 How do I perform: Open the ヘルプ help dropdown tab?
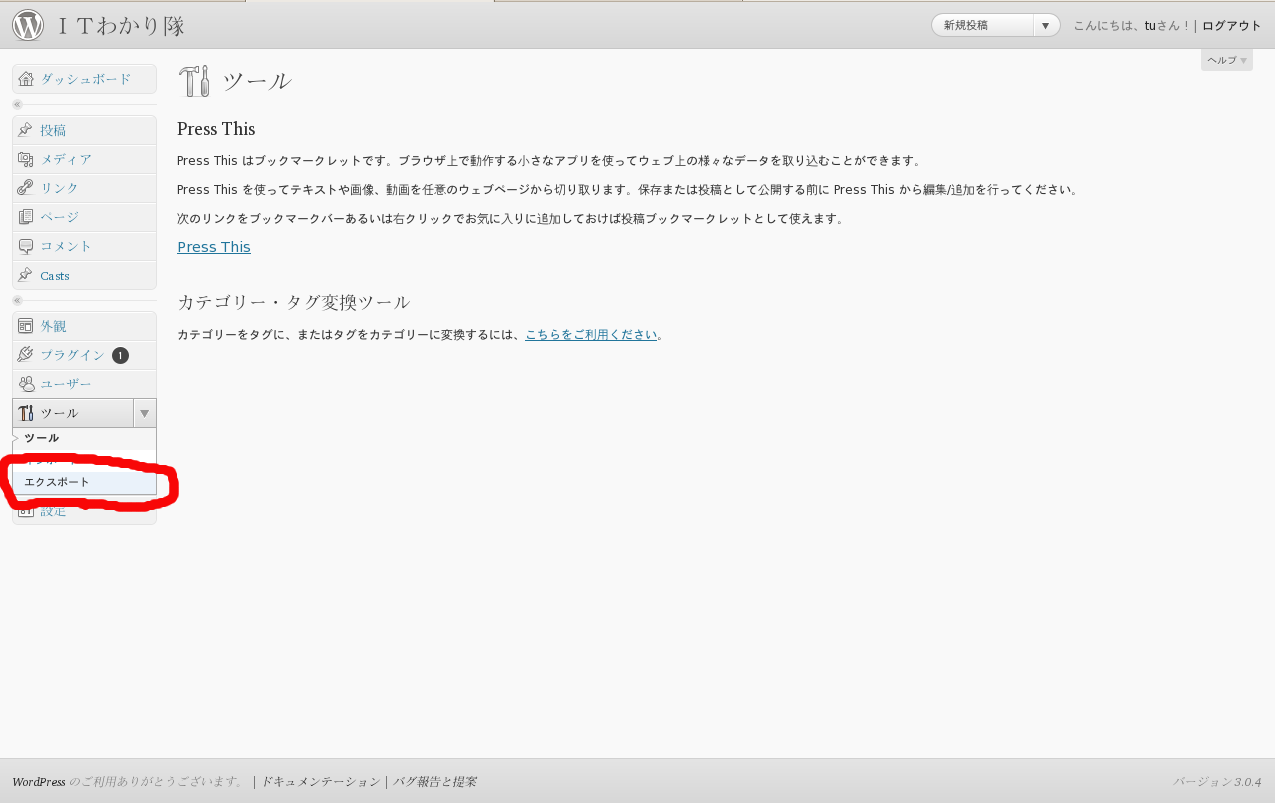(x=1226, y=61)
